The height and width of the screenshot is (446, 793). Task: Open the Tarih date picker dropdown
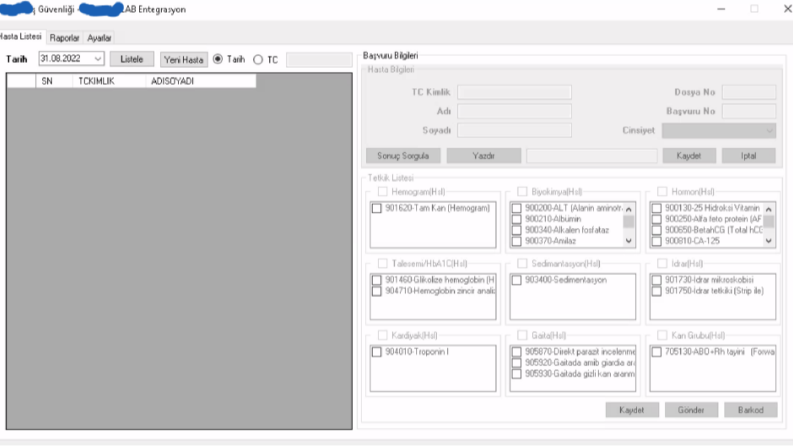(x=98, y=59)
